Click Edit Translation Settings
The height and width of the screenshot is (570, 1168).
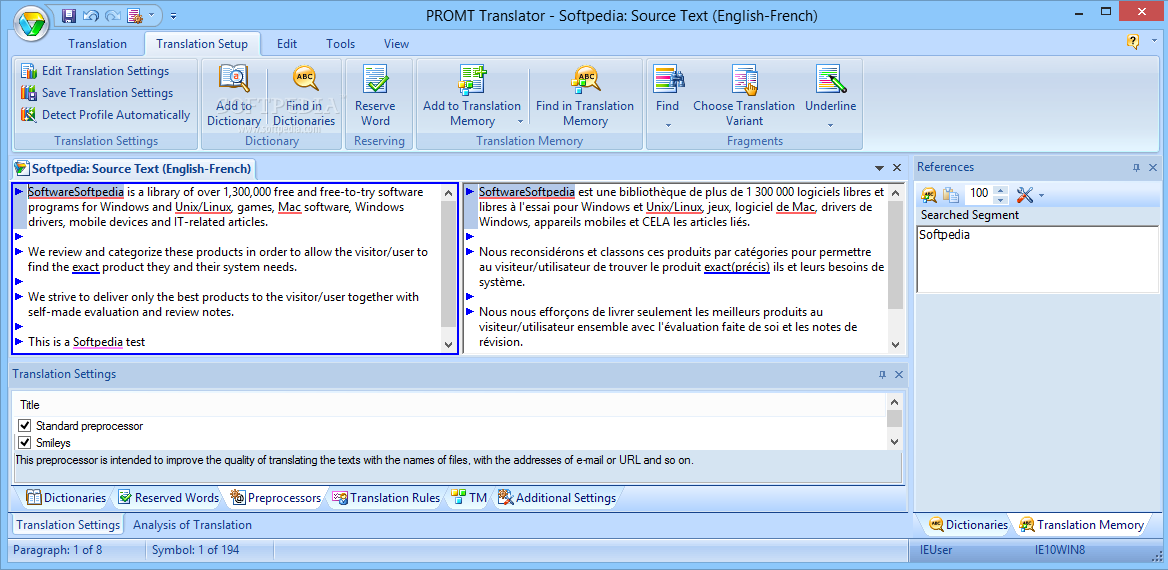pos(95,71)
